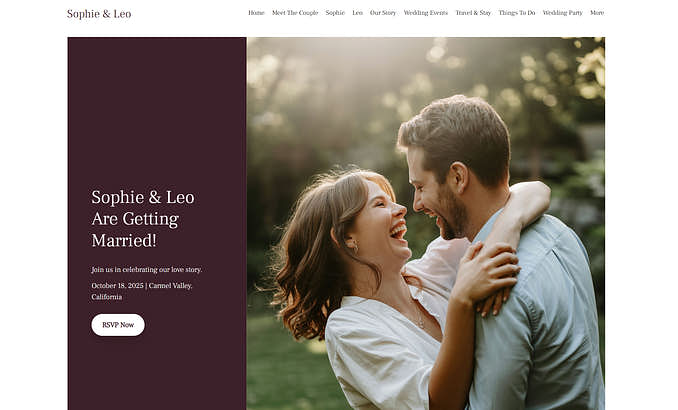Click the 'Are Getting Married!' headline
This screenshot has height=410, width=678.
point(135,230)
